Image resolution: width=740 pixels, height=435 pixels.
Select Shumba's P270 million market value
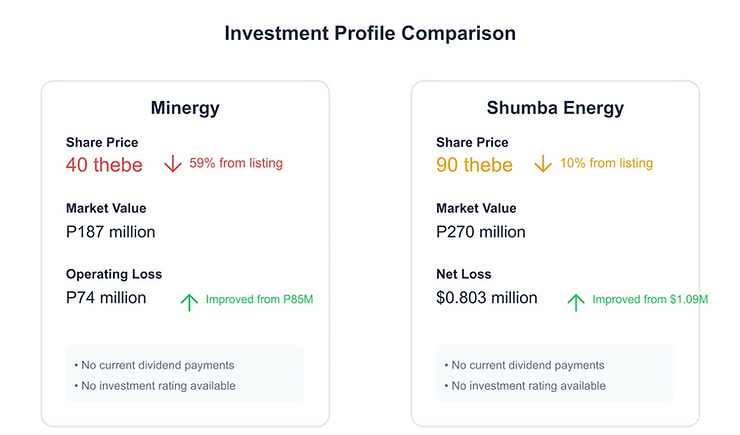point(480,232)
